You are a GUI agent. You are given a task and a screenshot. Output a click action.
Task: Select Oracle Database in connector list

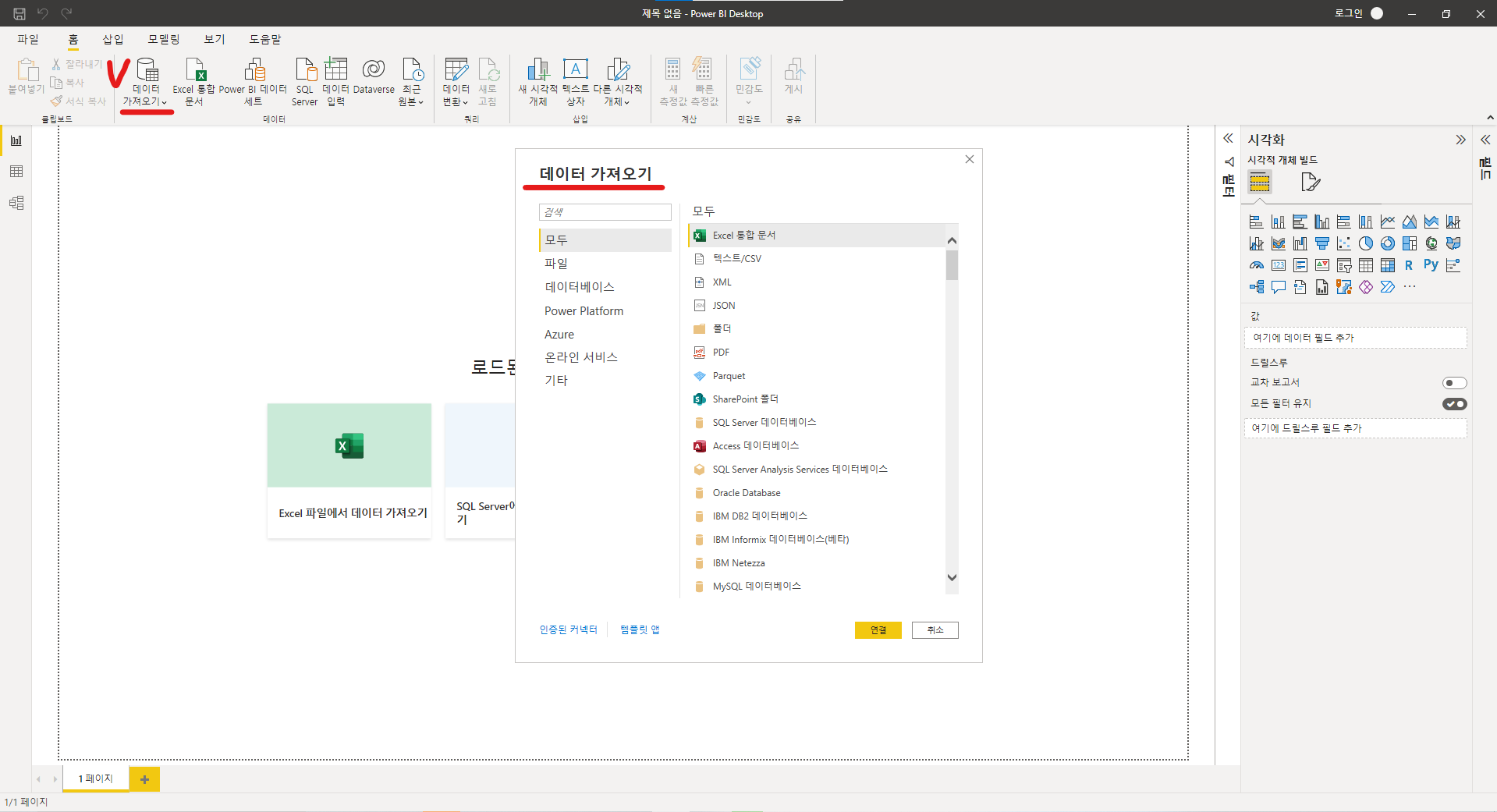click(816, 493)
